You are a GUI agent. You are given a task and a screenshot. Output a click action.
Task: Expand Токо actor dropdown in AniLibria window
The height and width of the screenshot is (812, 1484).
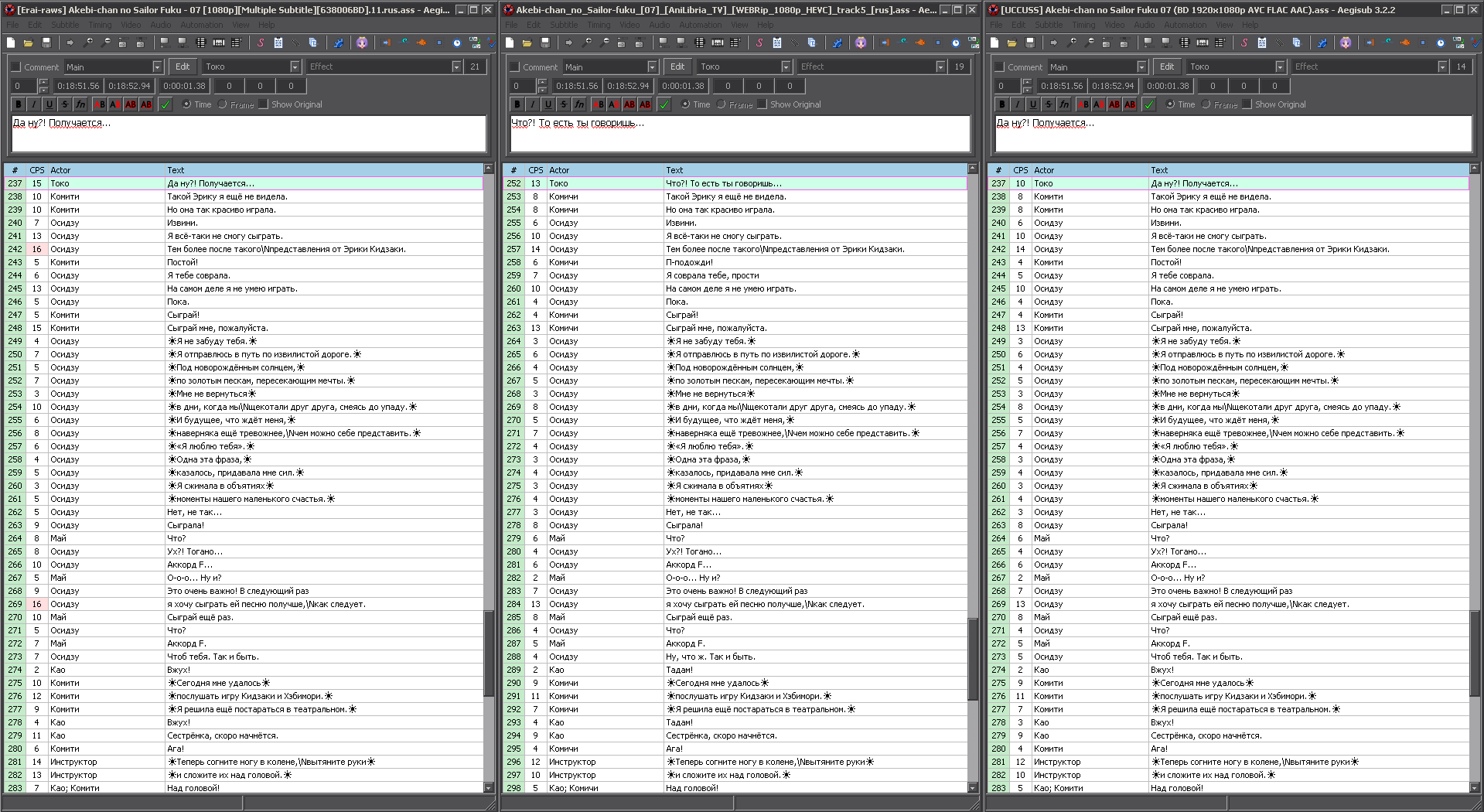(786, 67)
